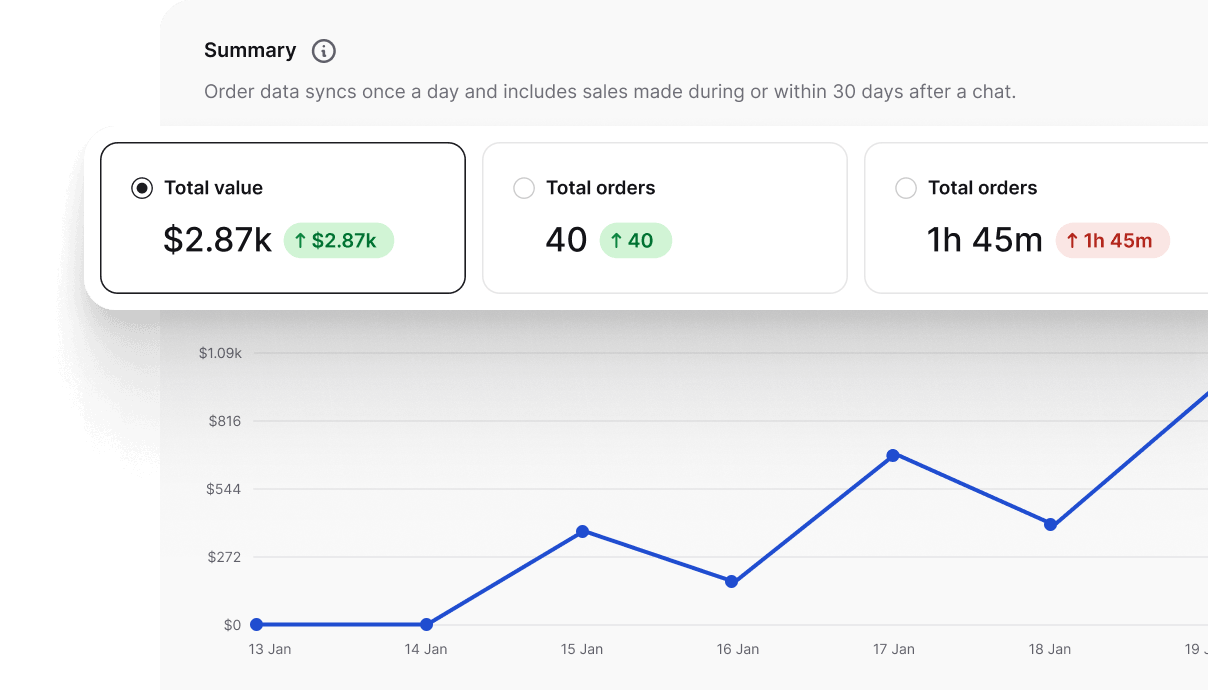The width and height of the screenshot is (1208, 690).
Task: Click the 14 Jan data point on the chart
Action: pos(427,624)
